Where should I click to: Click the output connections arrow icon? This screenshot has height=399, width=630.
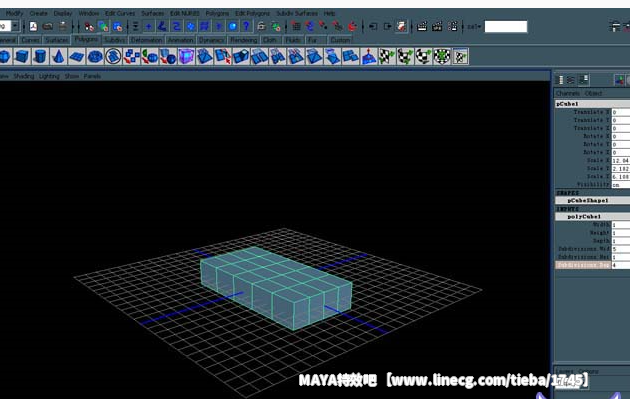click(387, 27)
